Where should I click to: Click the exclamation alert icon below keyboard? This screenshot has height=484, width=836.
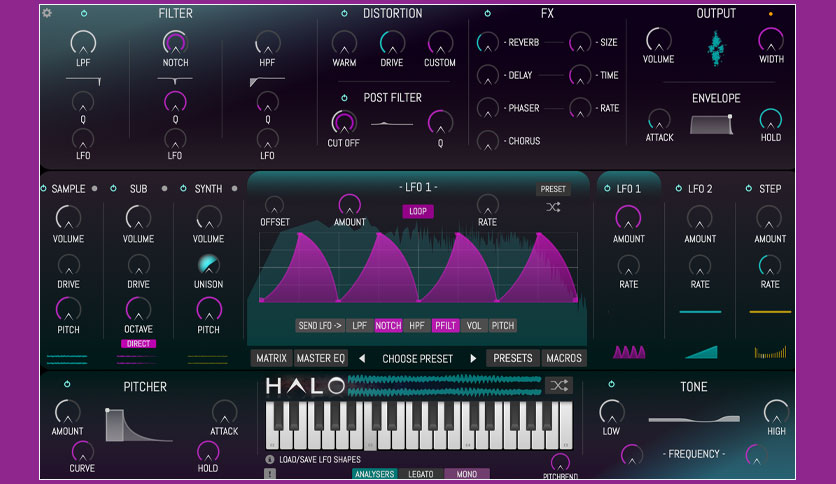[270, 473]
